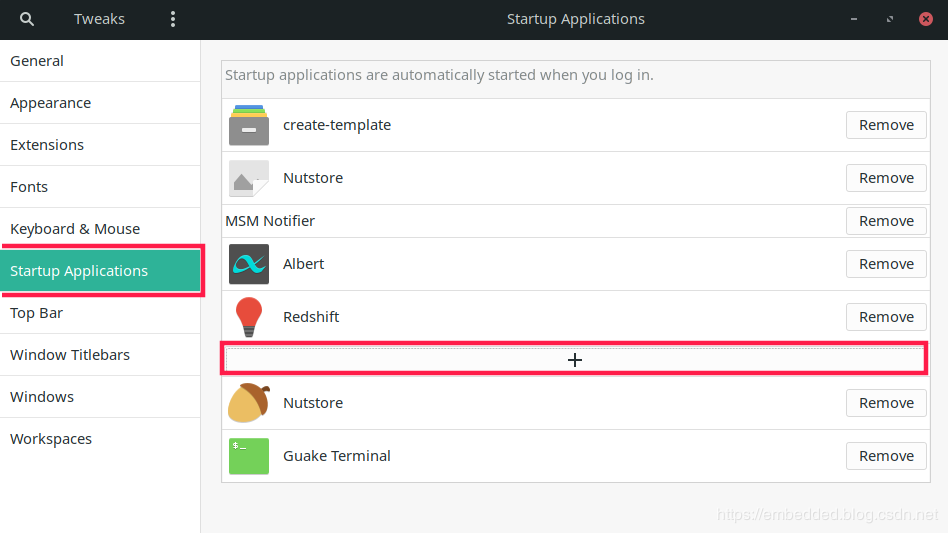The width and height of the screenshot is (948, 533).
Task: Remove Redshift from startup applications
Action: (x=886, y=317)
